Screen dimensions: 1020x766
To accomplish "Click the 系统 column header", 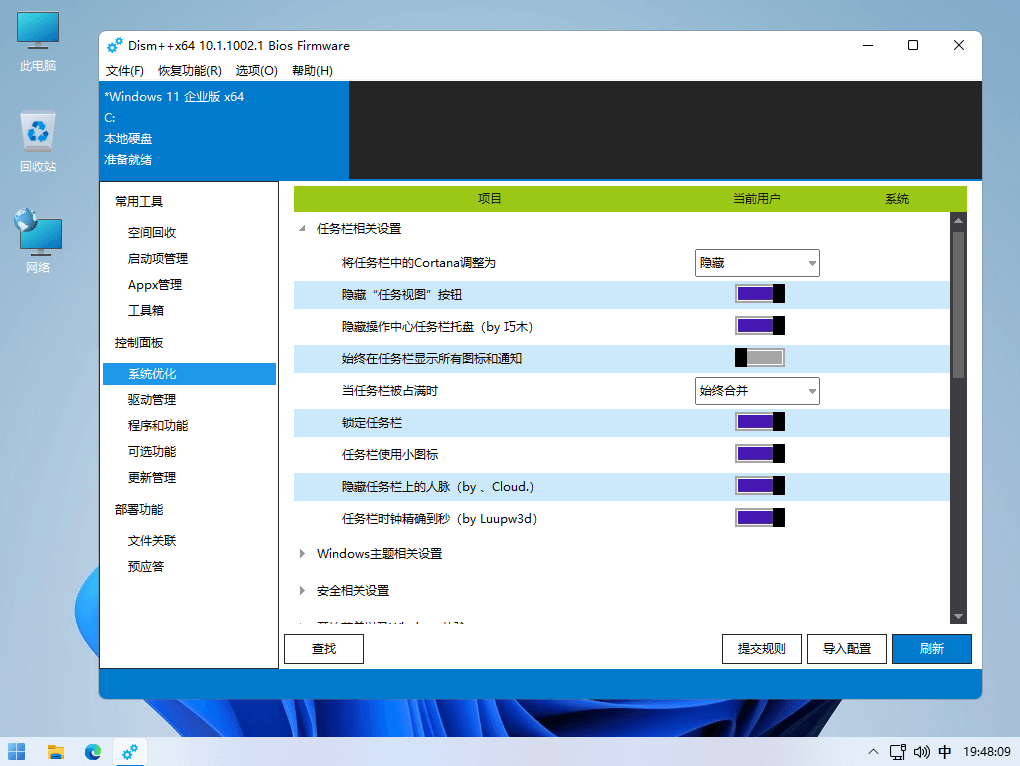I will pyautogui.click(x=897, y=198).
